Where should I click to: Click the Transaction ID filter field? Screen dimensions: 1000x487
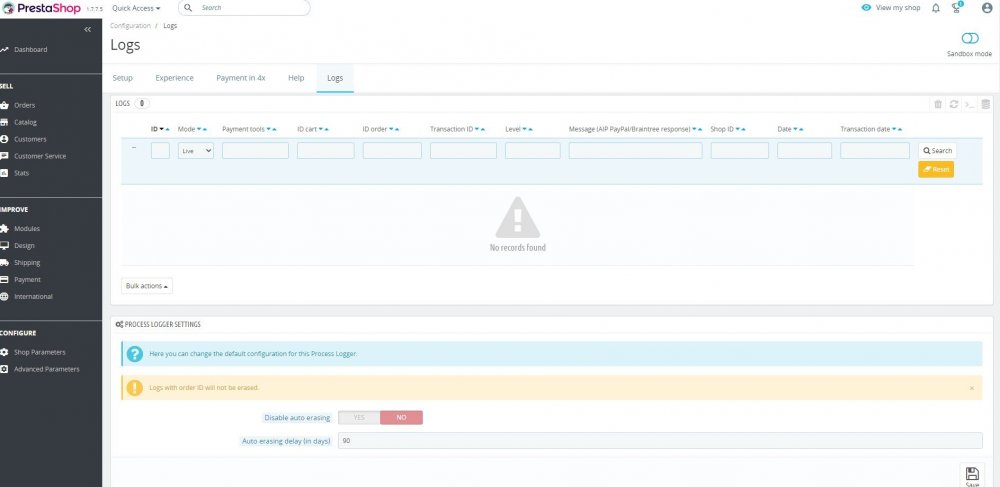pyautogui.click(x=463, y=150)
